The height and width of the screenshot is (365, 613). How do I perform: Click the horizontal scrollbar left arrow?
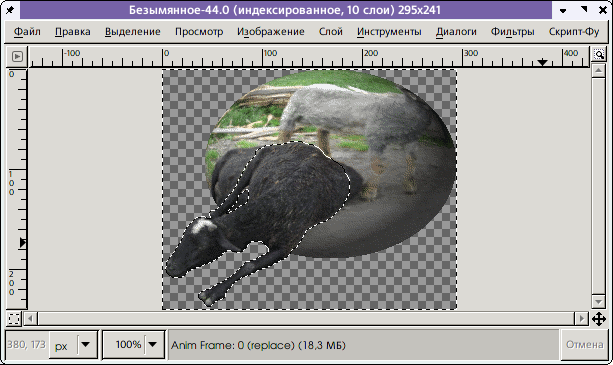coord(30,318)
